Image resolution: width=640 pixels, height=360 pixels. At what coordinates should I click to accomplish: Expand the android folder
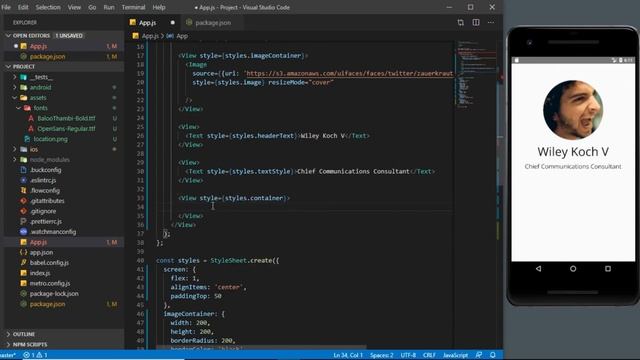(x=40, y=87)
